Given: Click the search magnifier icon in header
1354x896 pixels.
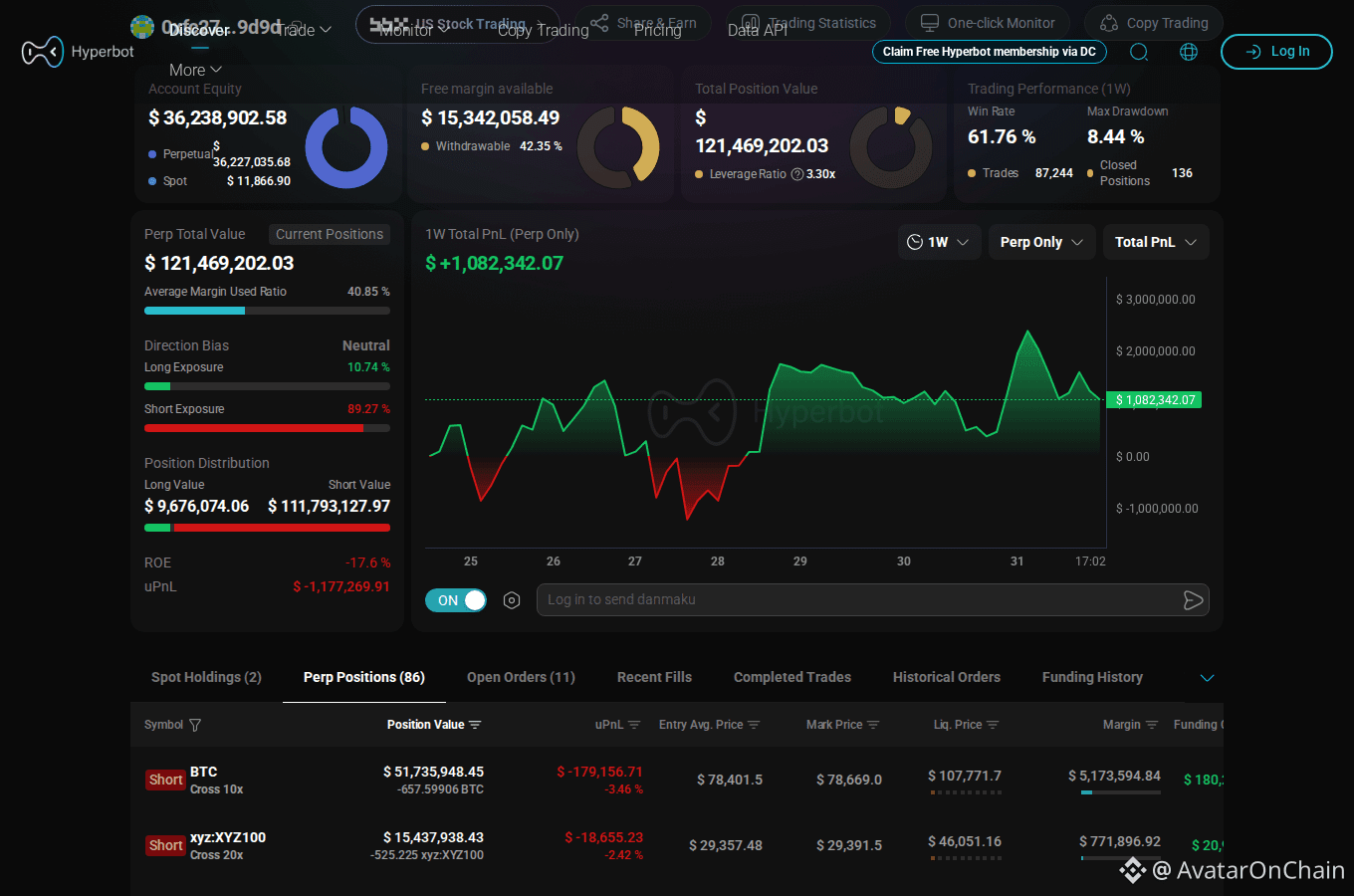Looking at the screenshot, I should pyautogui.click(x=1139, y=52).
